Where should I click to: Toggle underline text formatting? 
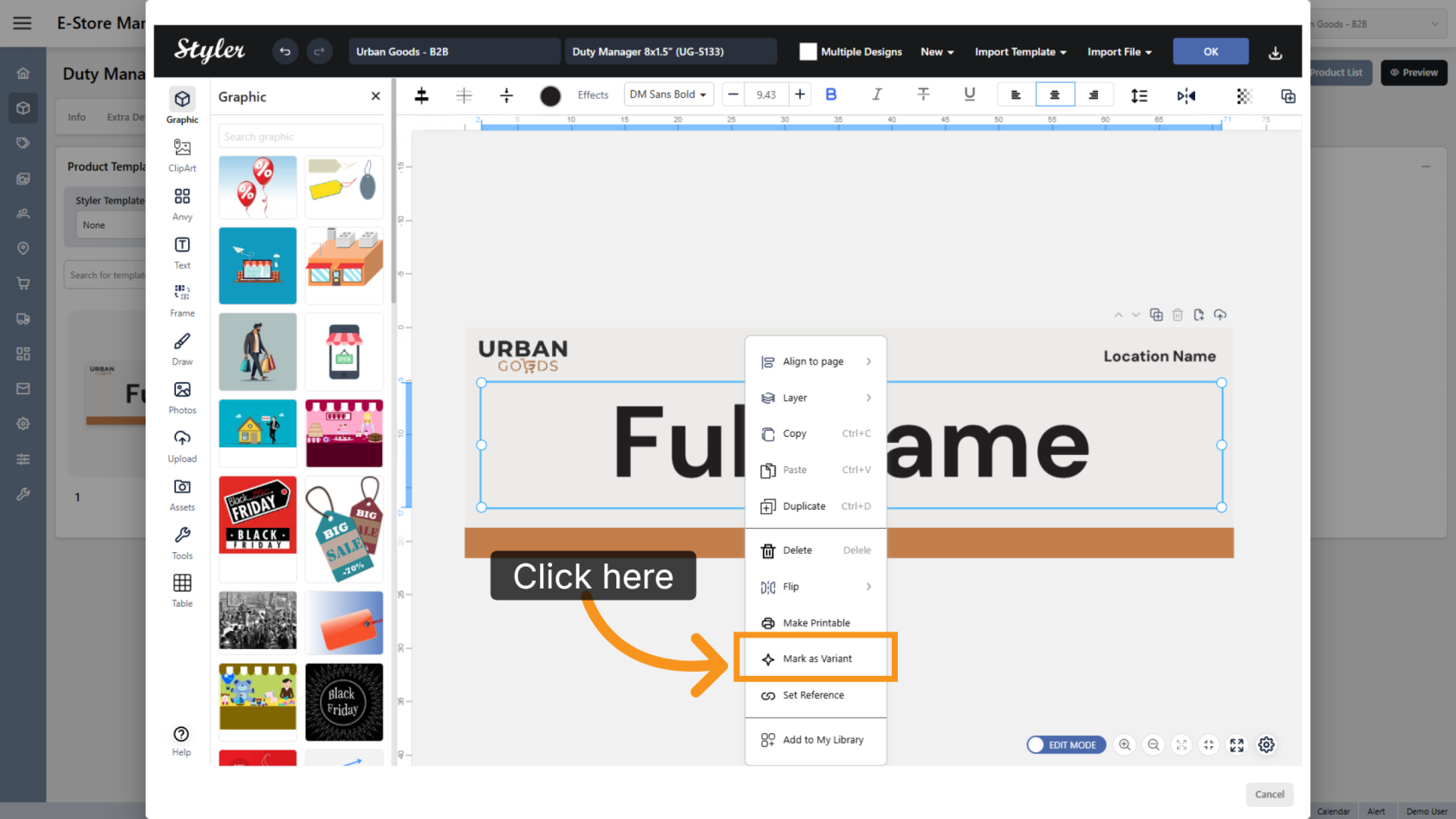(x=969, y=94)
